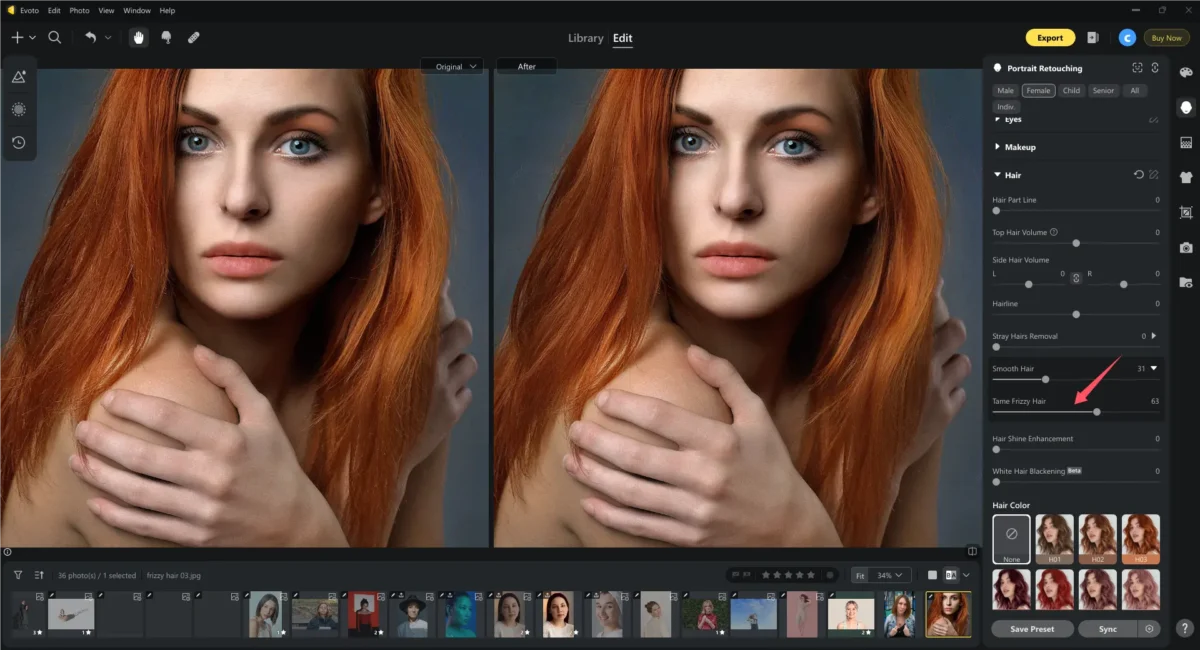This screenshot has height=650, width=1200.
Task: Click the sun-shaped circle icon in left sidebar
Action: pyautogui.click(x=19, y=109)
